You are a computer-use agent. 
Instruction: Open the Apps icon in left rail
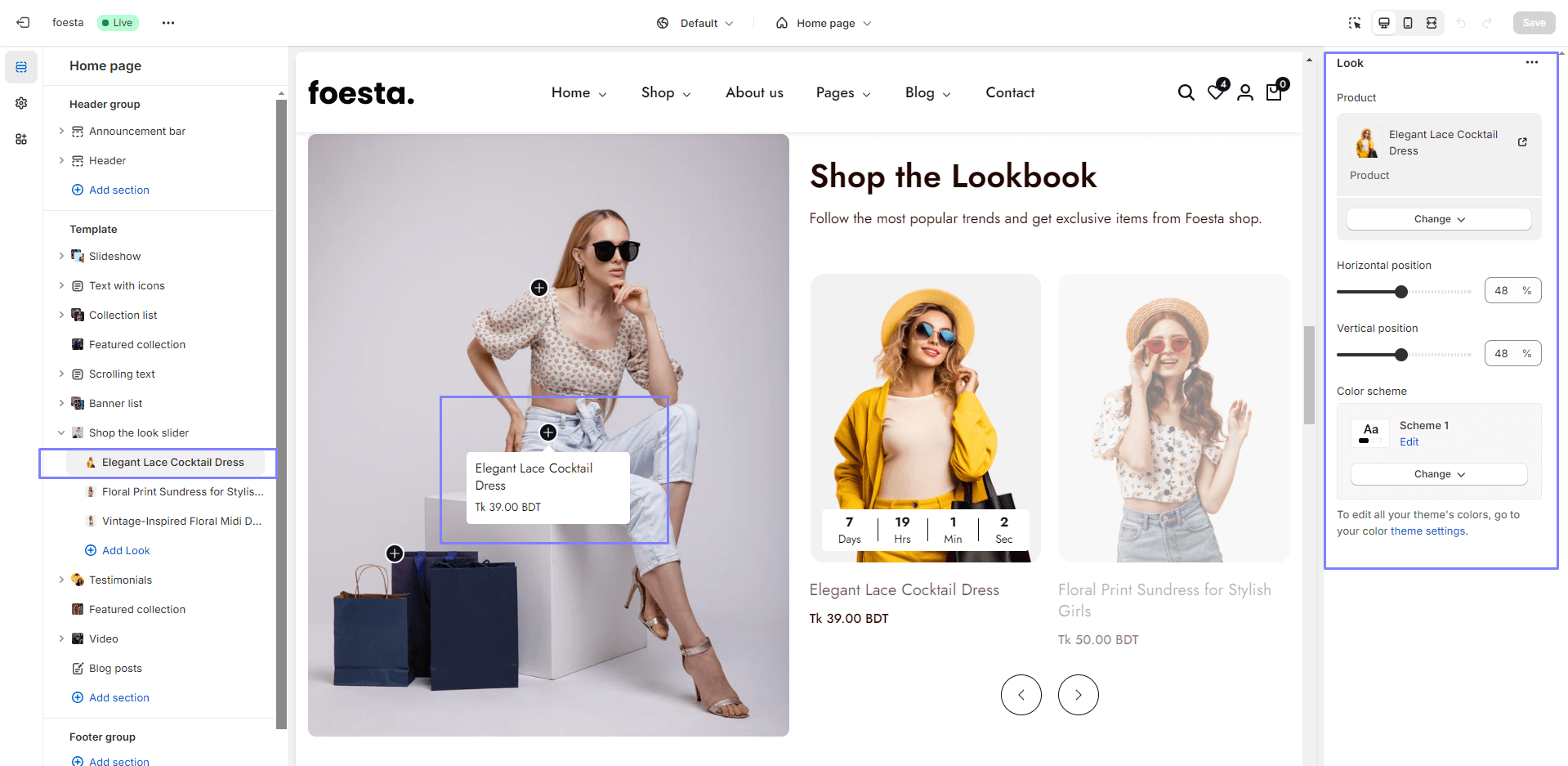(x=21, y=139)
